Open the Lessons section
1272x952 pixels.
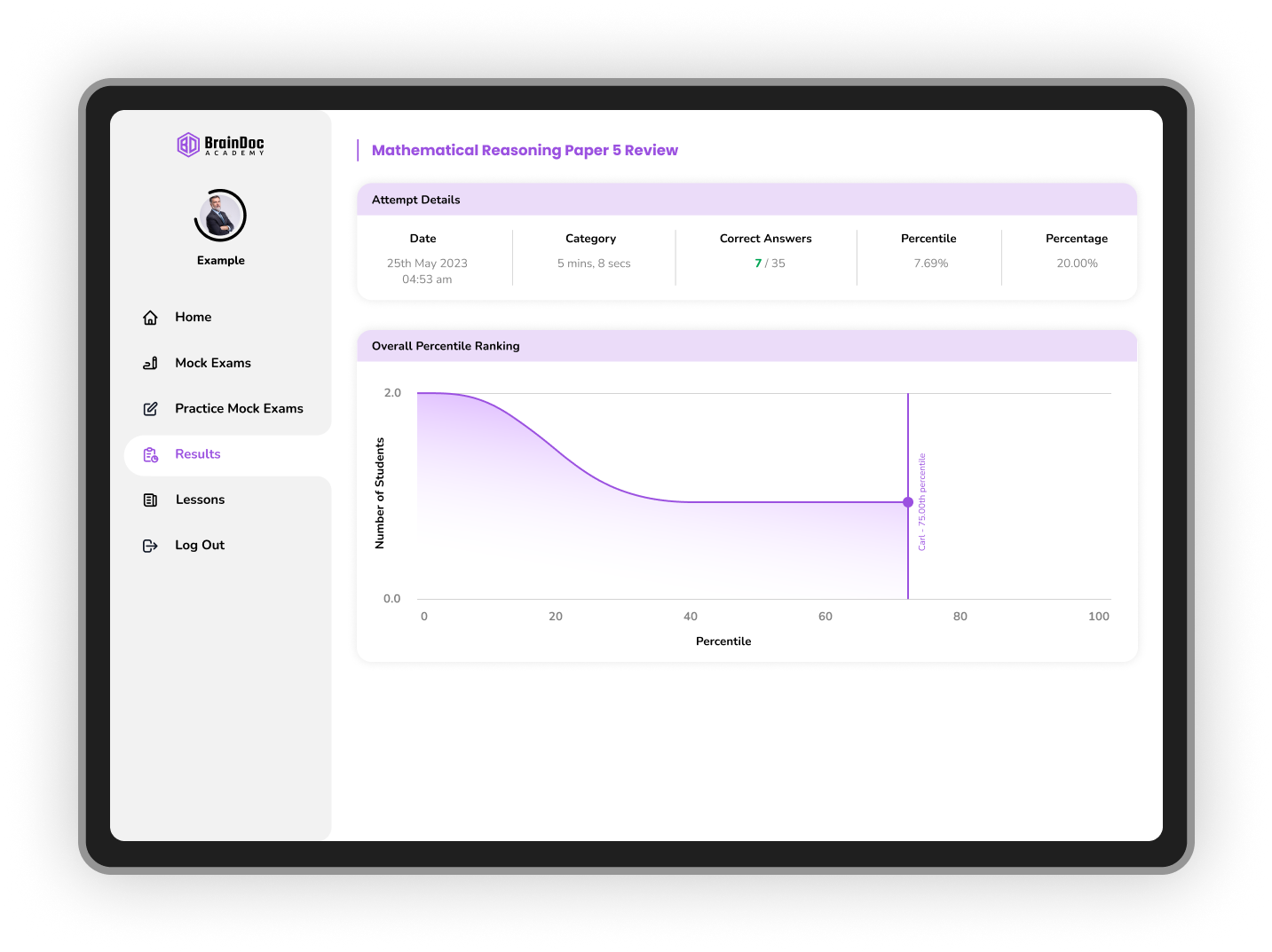(200, 500)
